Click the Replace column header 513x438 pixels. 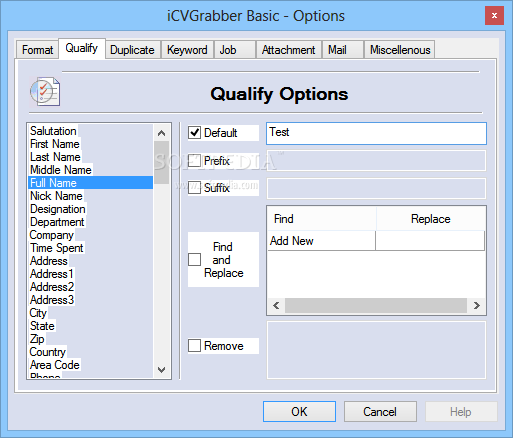430,219
